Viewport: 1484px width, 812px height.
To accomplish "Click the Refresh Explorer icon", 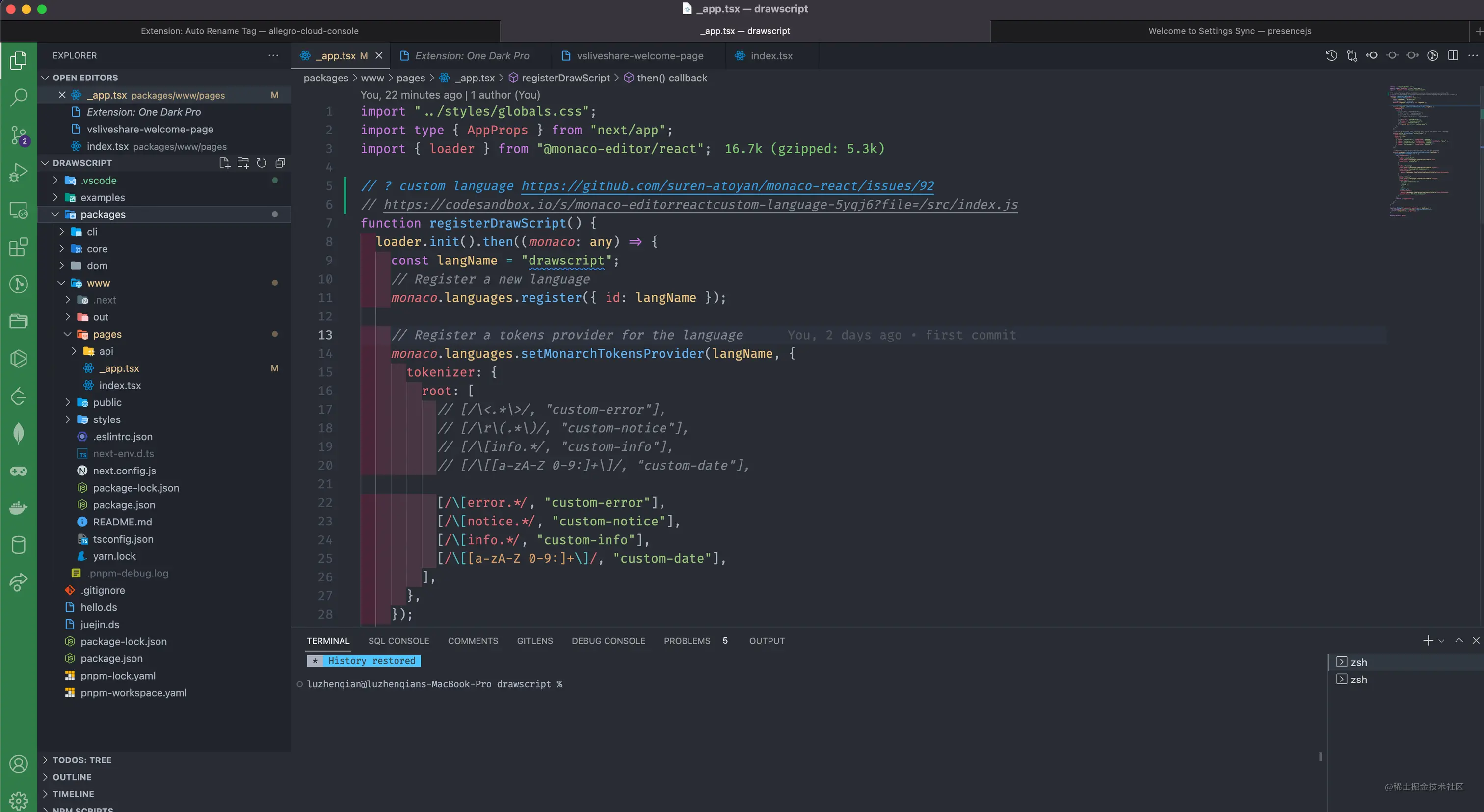I will point(262,163).
